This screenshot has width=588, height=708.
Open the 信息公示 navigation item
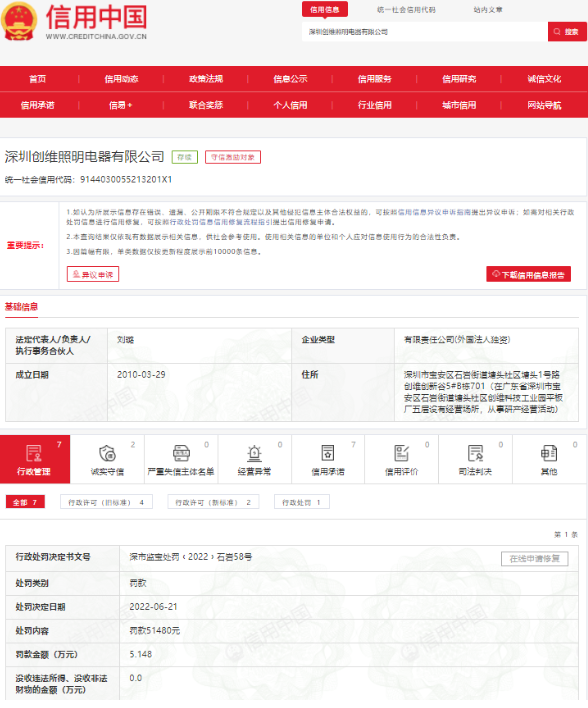point(290,79)
